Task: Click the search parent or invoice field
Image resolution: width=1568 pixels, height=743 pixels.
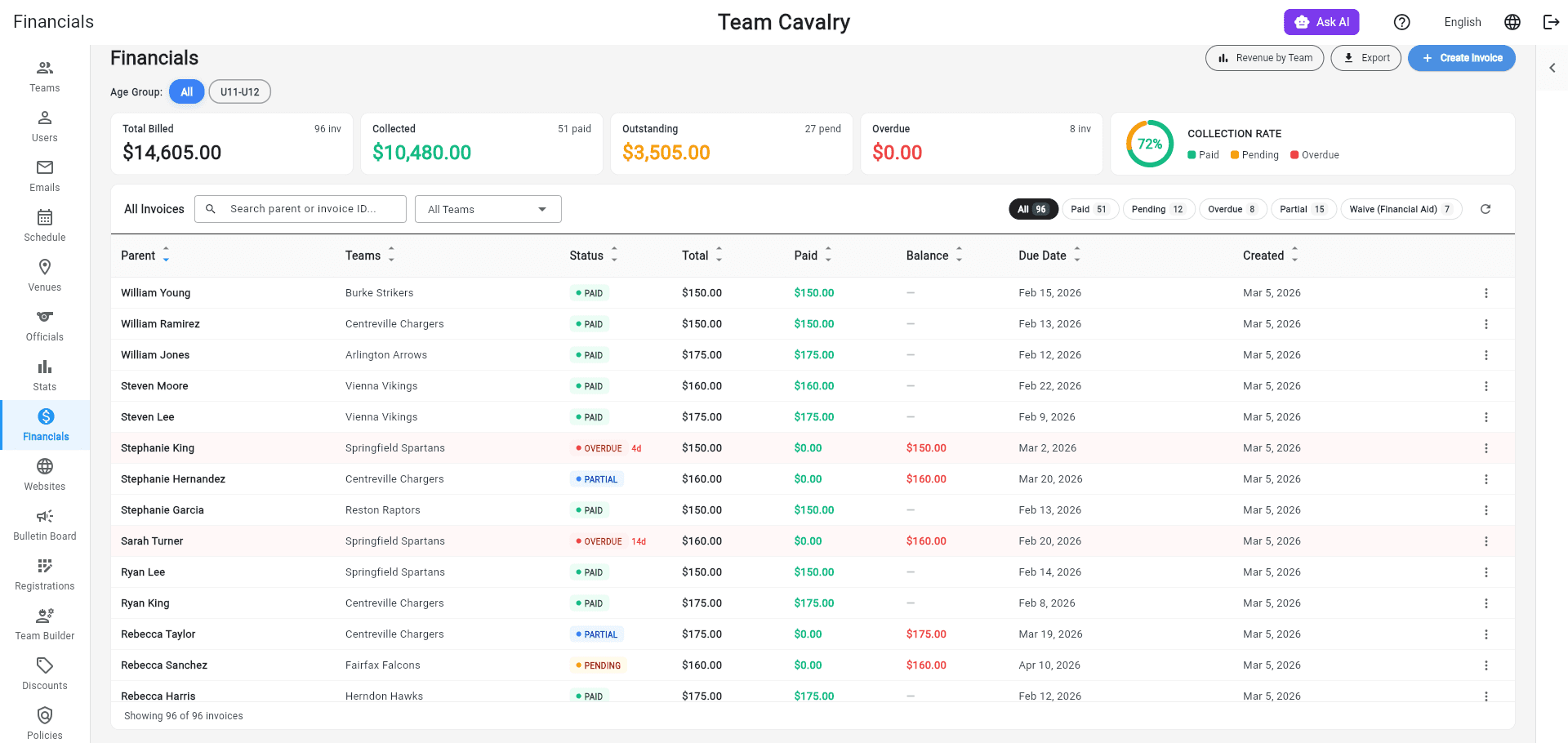Action: (301, 209)
